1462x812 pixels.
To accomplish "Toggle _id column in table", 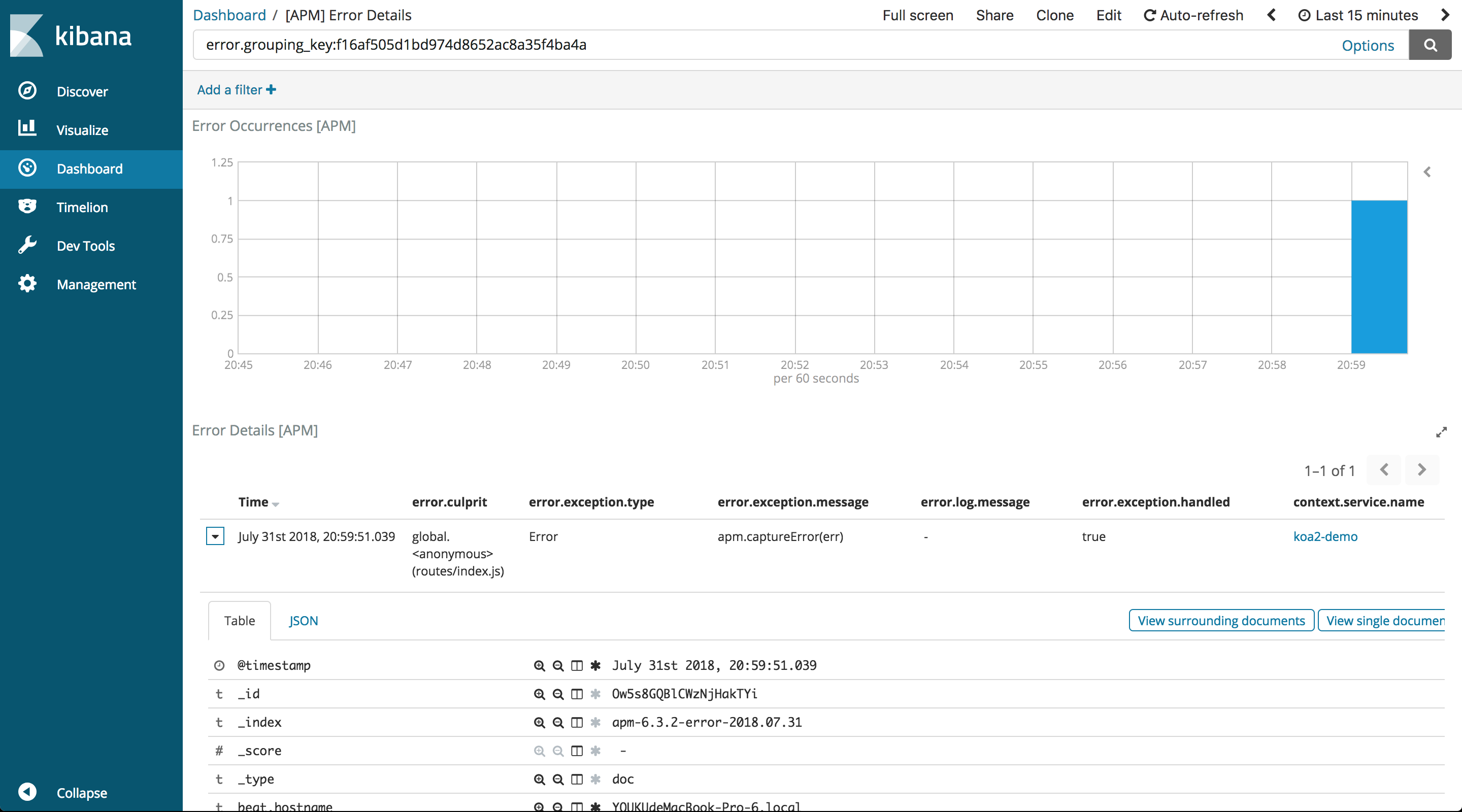I will [577, 694].
